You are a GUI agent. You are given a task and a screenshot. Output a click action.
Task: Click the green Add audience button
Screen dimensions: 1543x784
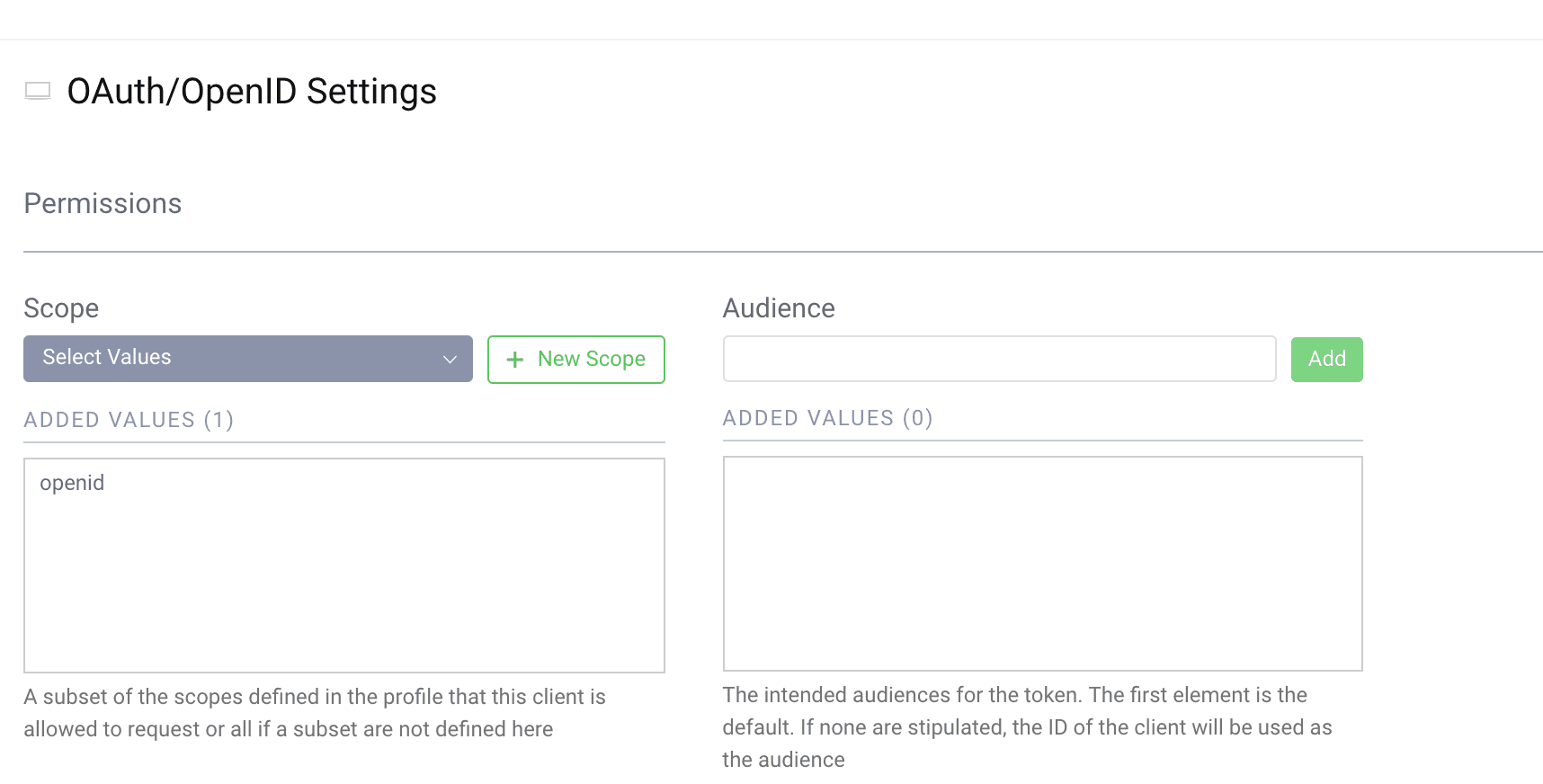[1326, 360]
